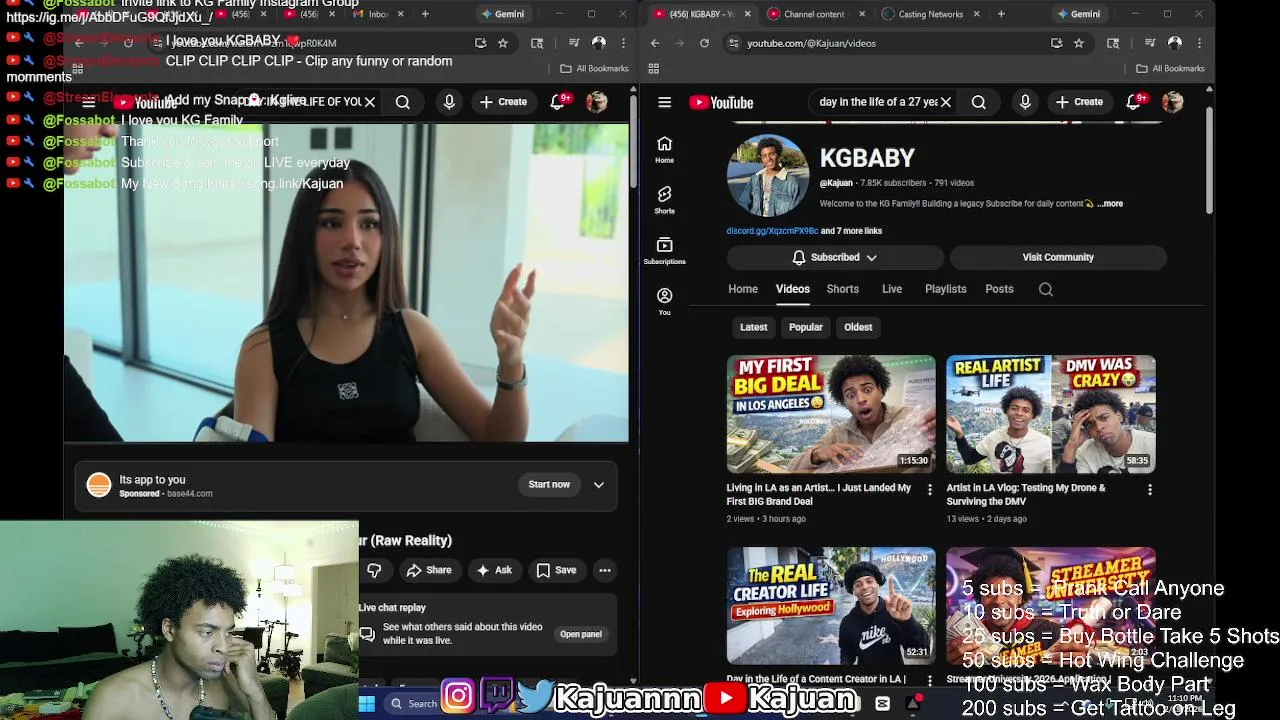Click Share button under left video
Image resolution: width=1280 pixels, height=720 pixels.
click(429, 570)
